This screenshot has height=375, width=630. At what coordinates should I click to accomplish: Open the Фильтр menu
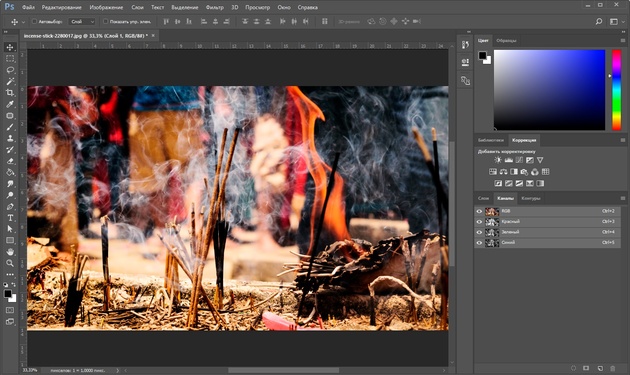[215, 7]
